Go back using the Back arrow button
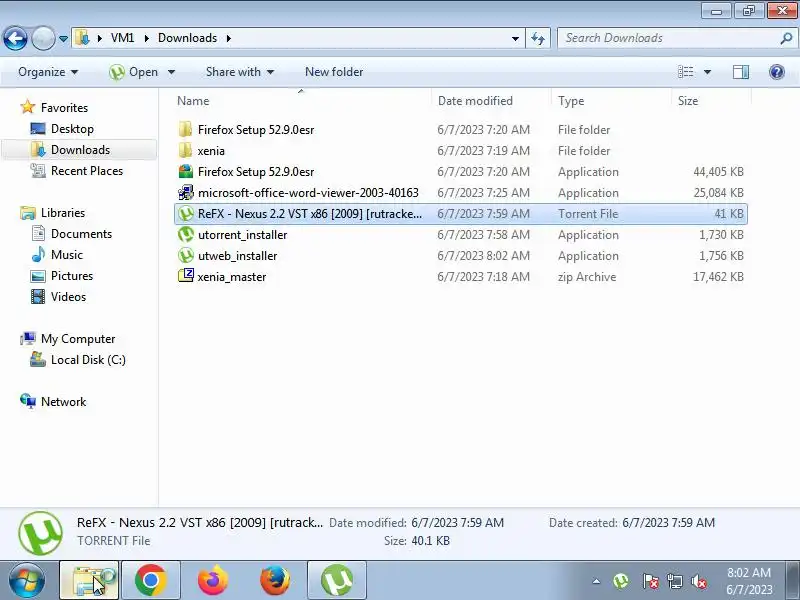Image resolution: width=800 pixels, height=600 pixels. (15, 39)
